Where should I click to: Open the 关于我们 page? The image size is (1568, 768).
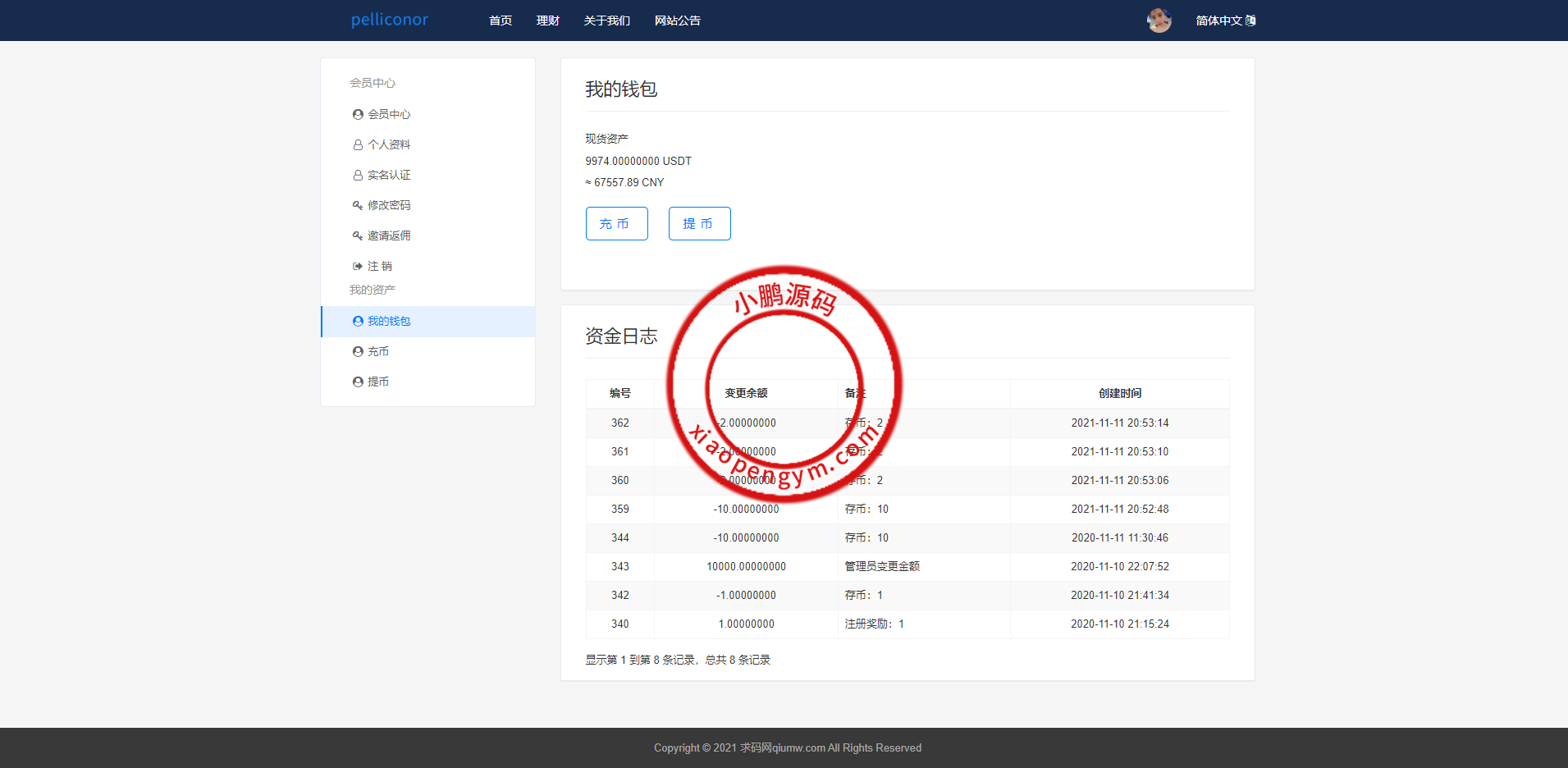(x=606, y=21)
